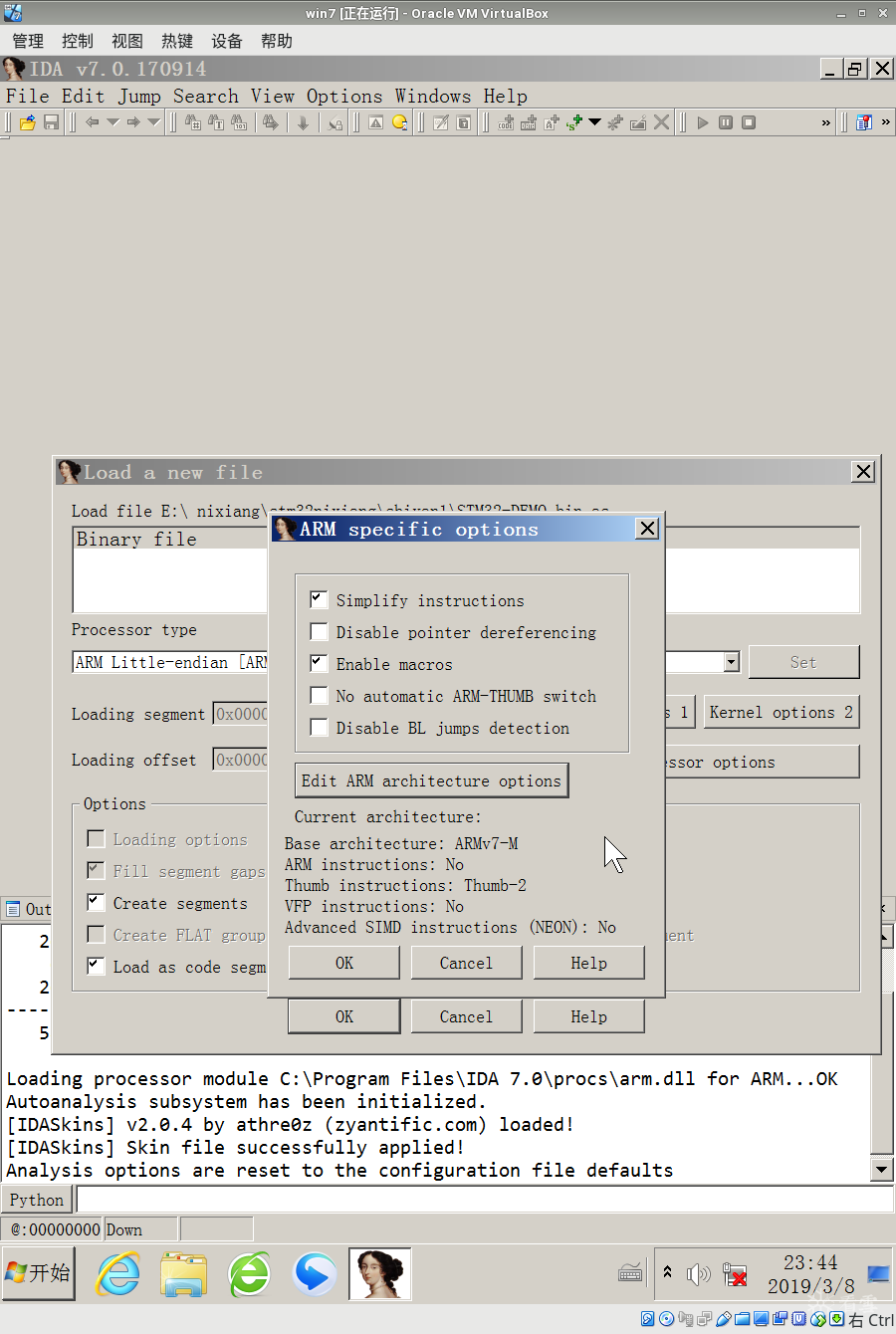
Task: Click VirtualBox optical disc status icon
Action: pyautogui.click(x=667, y=1319)
